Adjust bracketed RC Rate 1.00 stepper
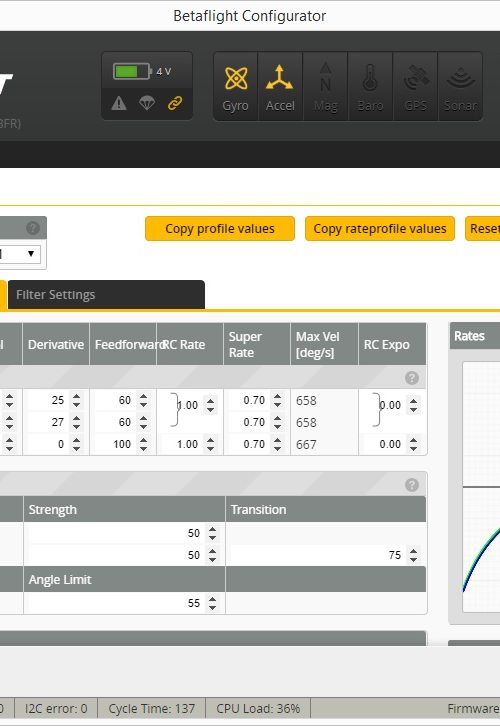The width and height of the screenshot is (500, 726). pyautogui.click(x=211, y=405)
